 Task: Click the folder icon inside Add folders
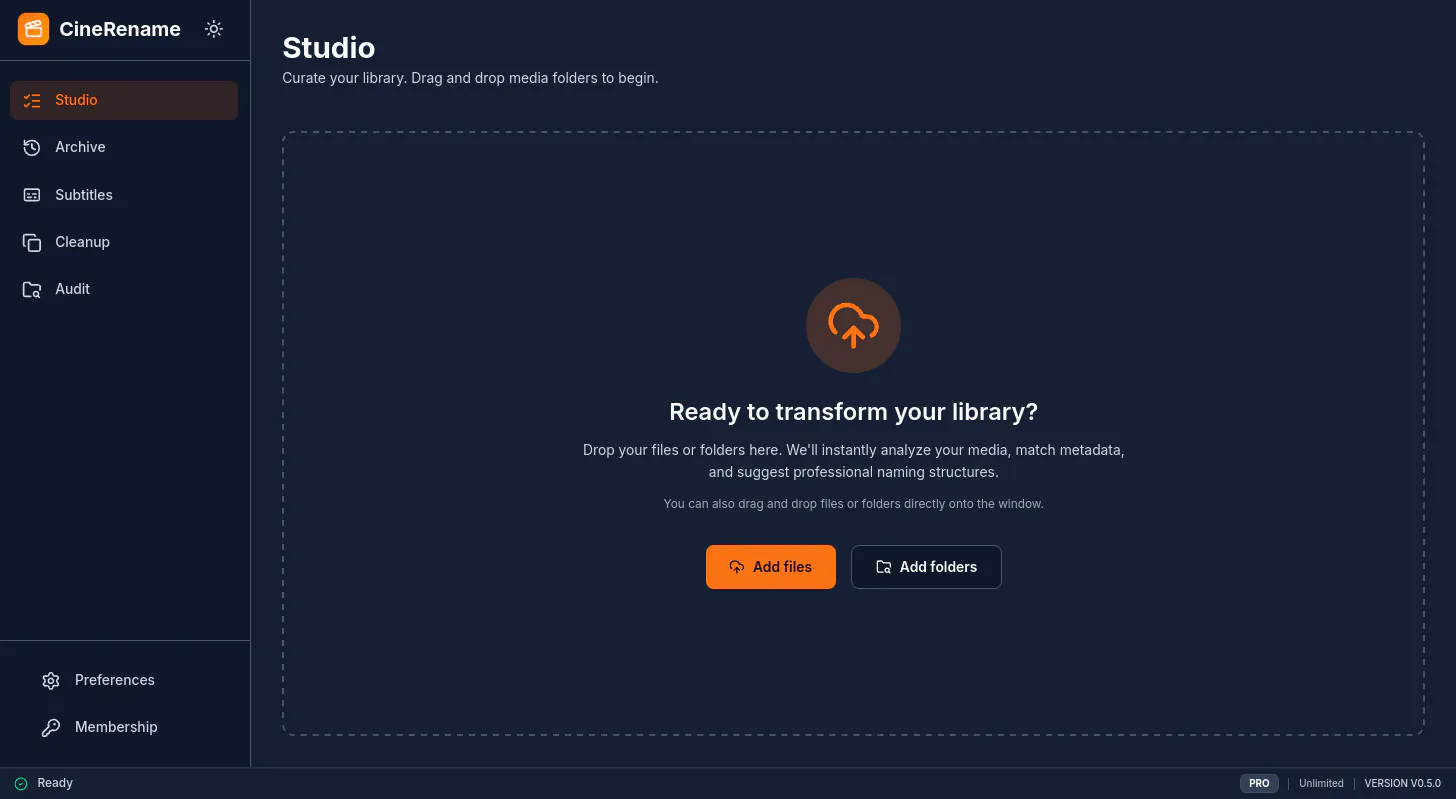(884, 567)
